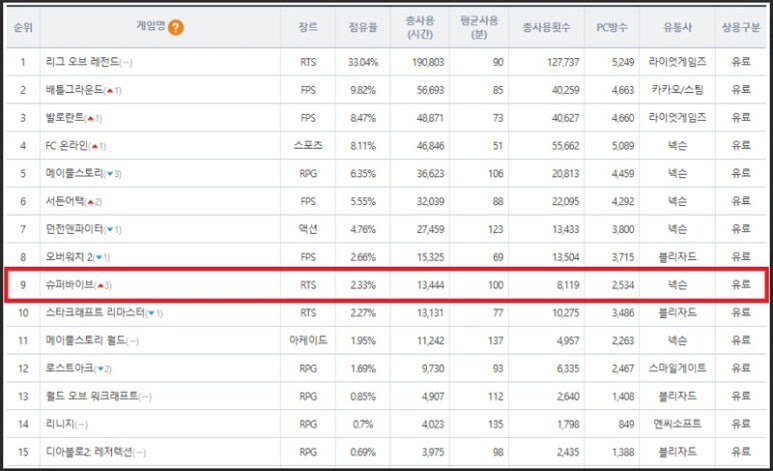Open the FC 온라인 game entry
Screen dimensions: 773x471
click(67, 145)
